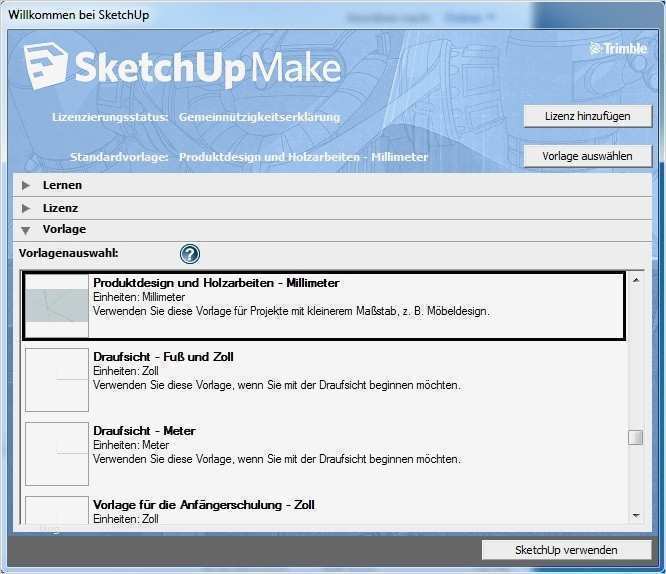666x574 pixels.
Task: Click title Produktdesign und Holzarbeiten - Millimeter
Action: [x=216, y=283]
